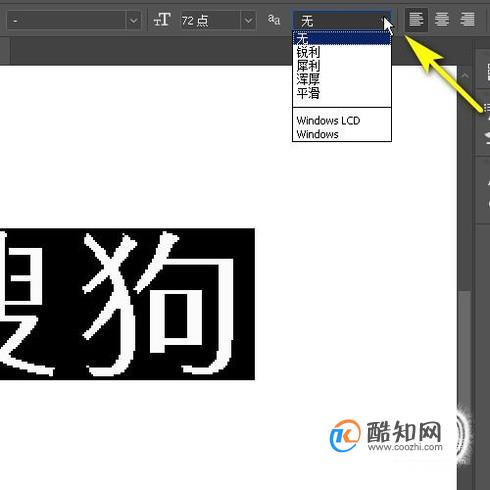Collapse the anti-aliasing dropdown showing 无
The image size is (490, 490).
tap(342, 21)
